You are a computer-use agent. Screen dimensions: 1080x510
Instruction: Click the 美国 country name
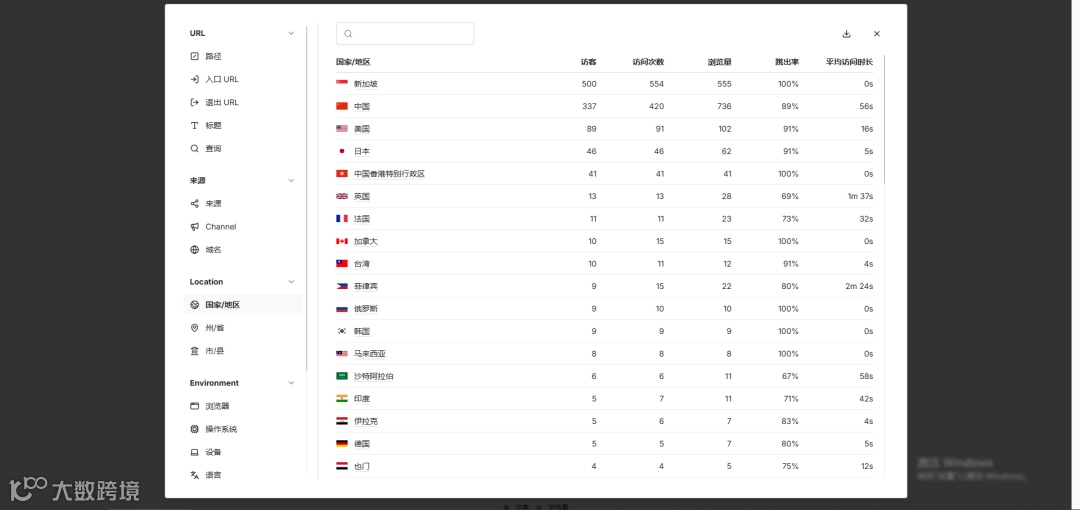(x=362, y=129)
